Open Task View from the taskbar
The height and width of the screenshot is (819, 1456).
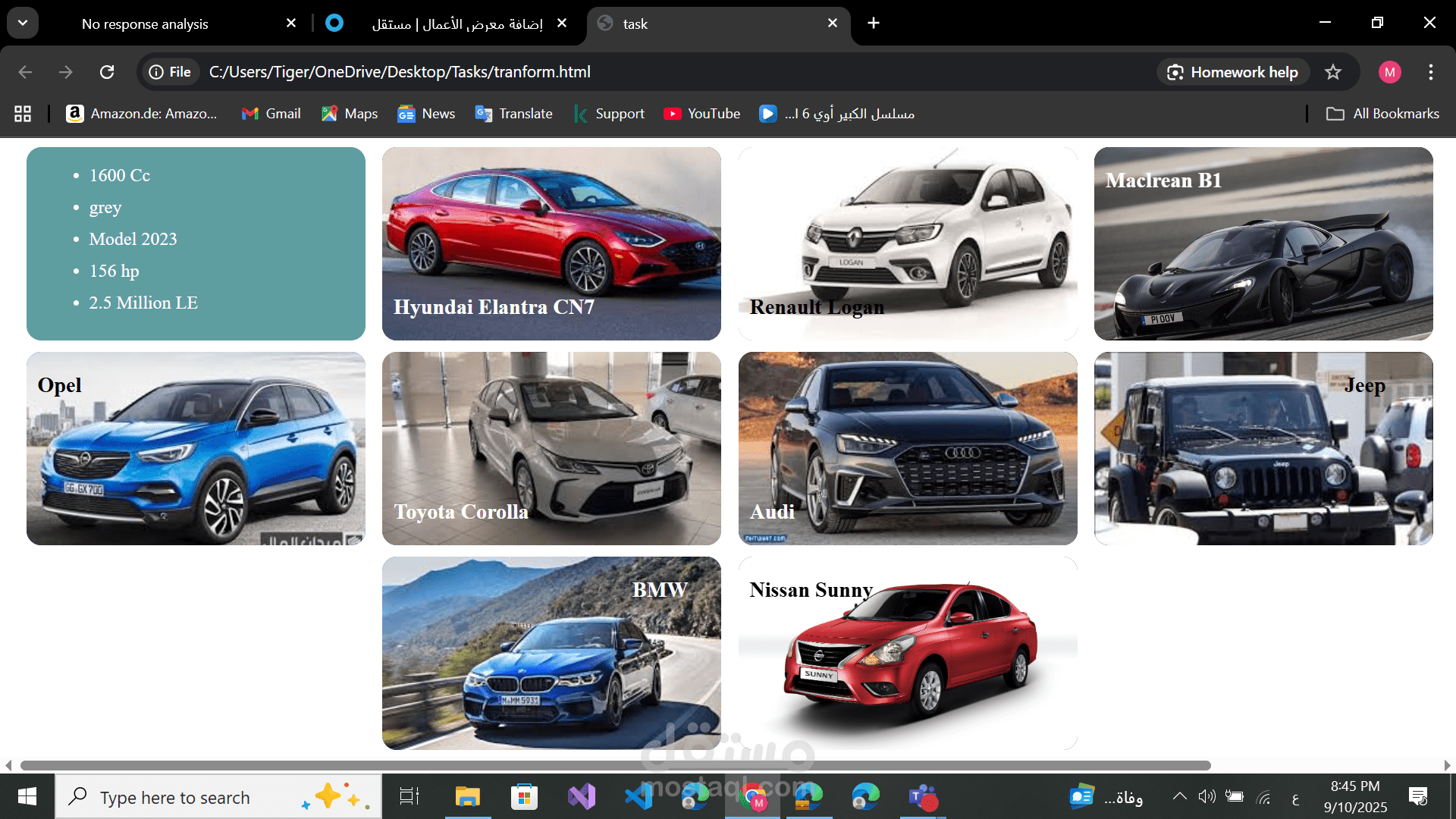click(409, 796)
